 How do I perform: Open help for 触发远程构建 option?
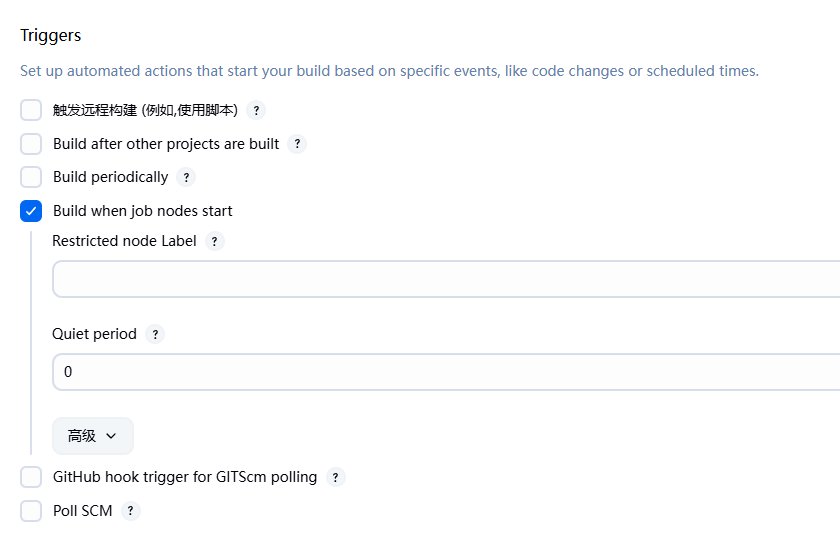(x=256, y=111)
